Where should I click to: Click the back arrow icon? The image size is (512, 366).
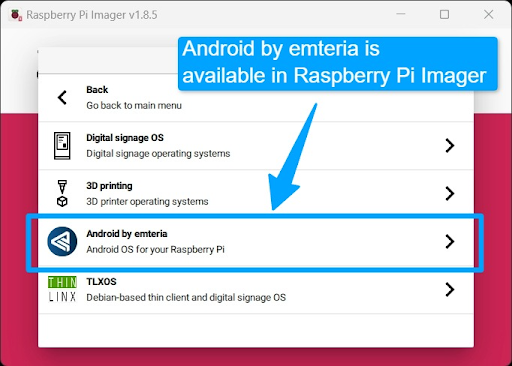tap(62, 98)
